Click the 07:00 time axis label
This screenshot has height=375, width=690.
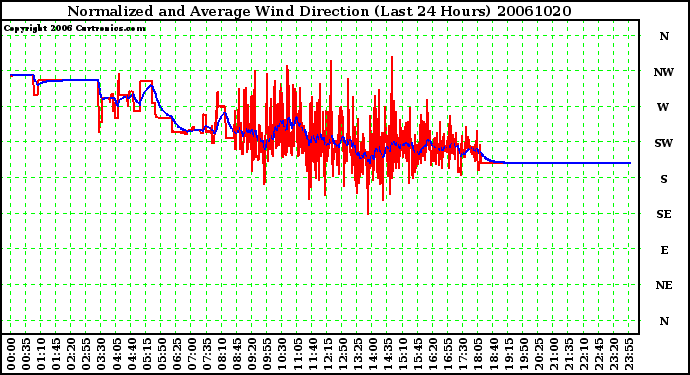[x=191, y=354]
